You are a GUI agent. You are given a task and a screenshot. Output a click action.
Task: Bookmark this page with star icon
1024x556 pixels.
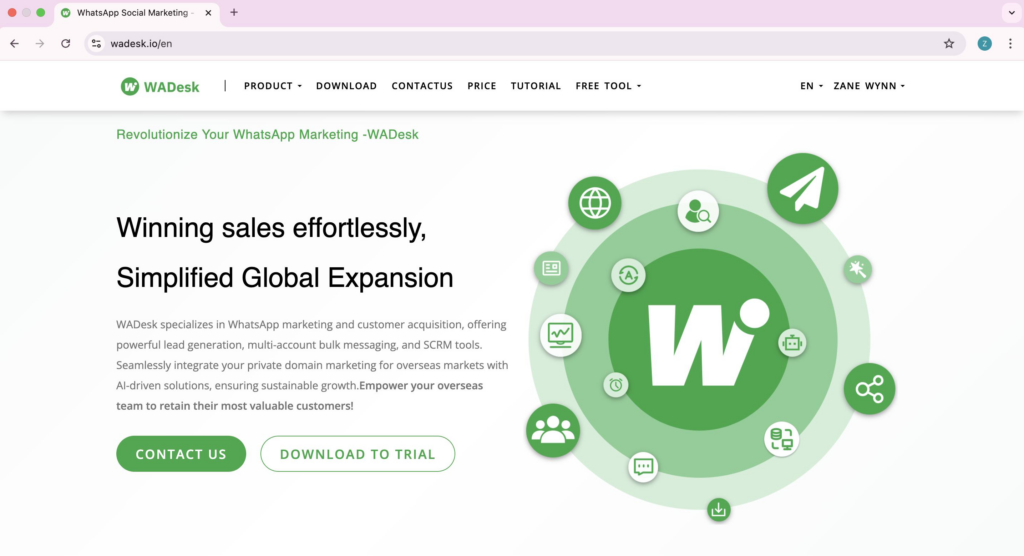949,44
